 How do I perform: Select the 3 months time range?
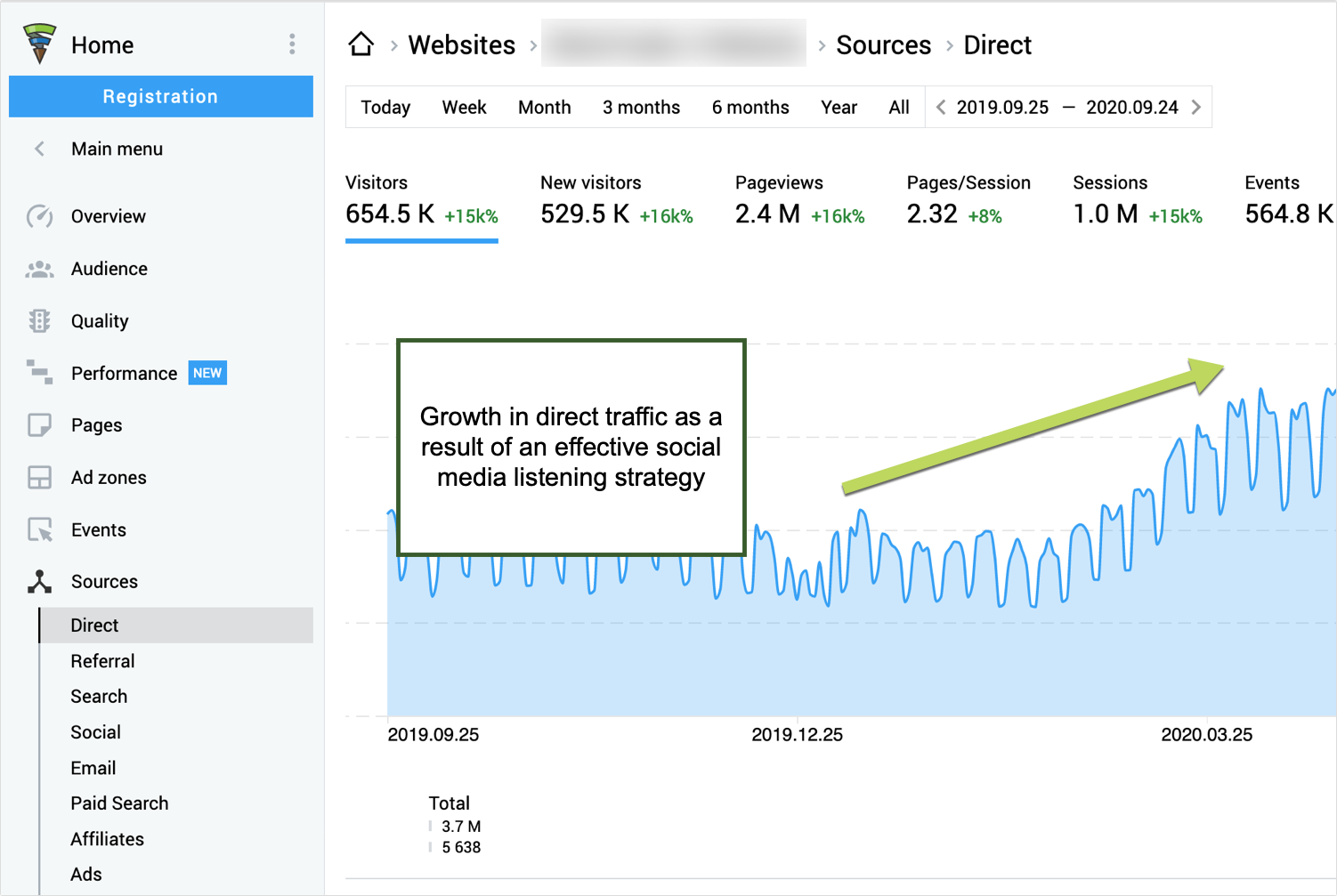click(641, 108)
